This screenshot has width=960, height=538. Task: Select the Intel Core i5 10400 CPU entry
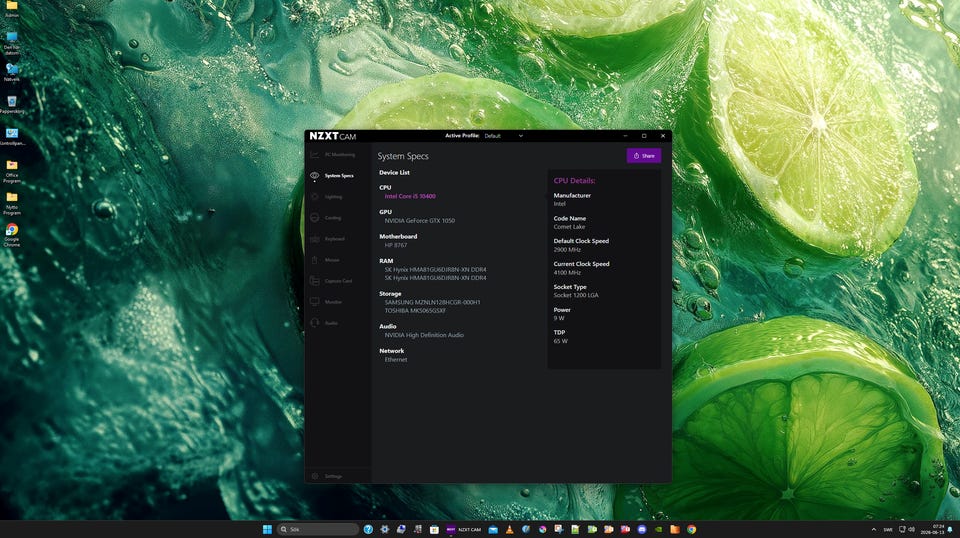pos(410,196)
